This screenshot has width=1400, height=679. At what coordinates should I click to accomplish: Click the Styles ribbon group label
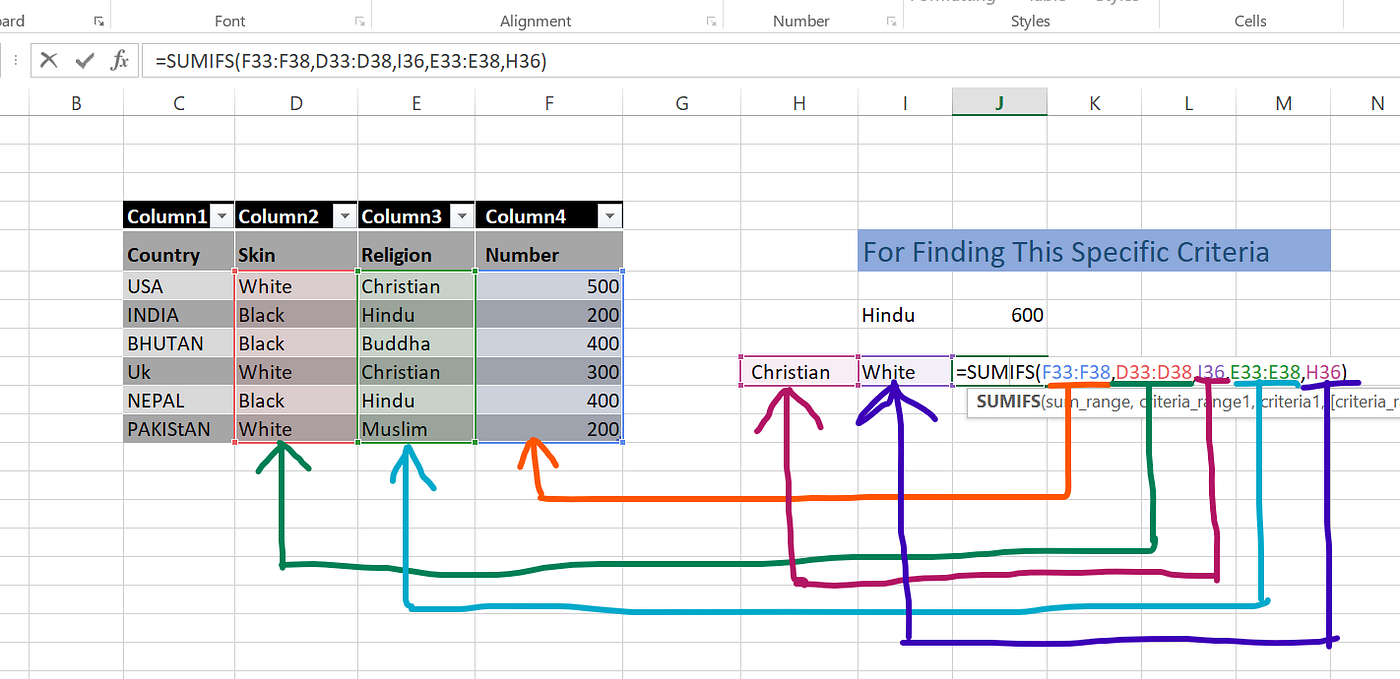1030,20
